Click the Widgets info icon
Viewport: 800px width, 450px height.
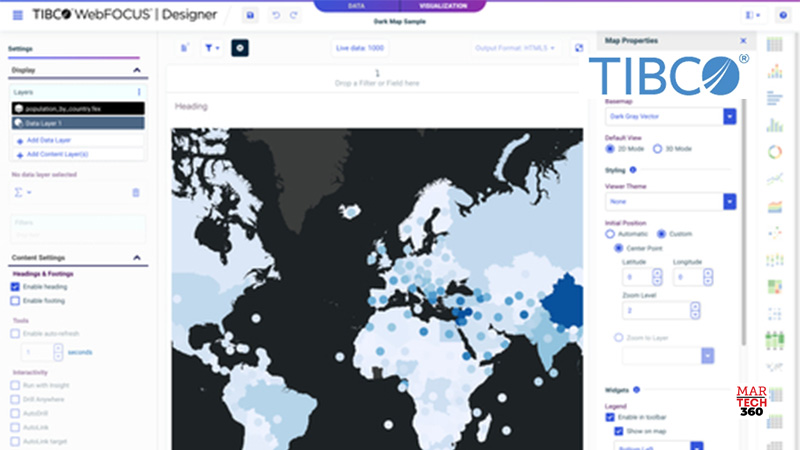[636, 390]
